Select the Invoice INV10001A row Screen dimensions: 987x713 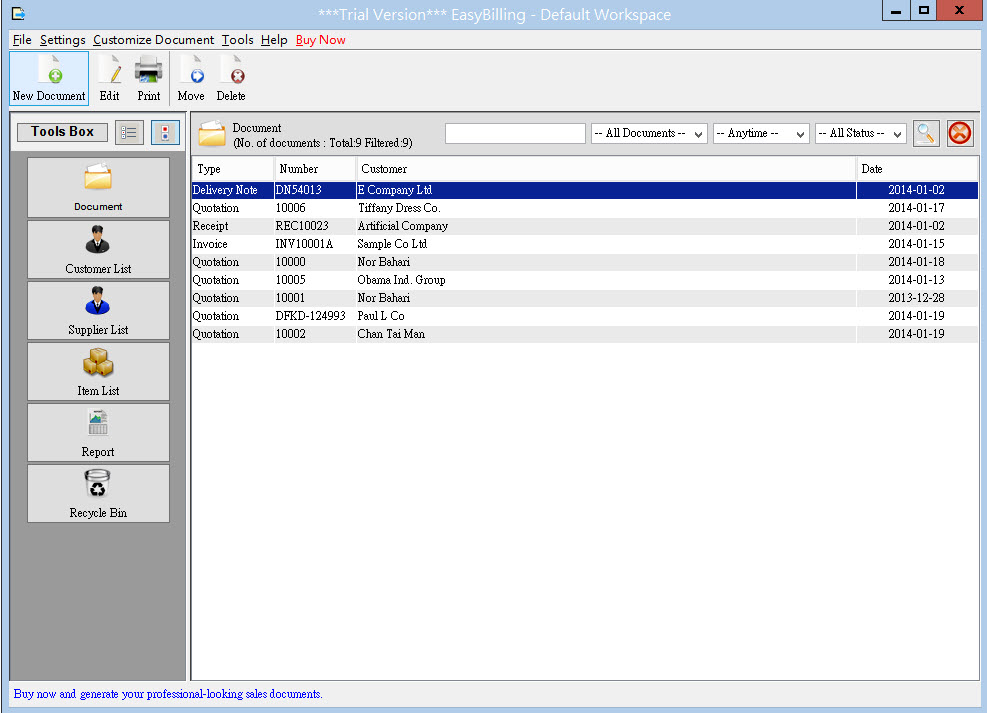click(585, 244)
